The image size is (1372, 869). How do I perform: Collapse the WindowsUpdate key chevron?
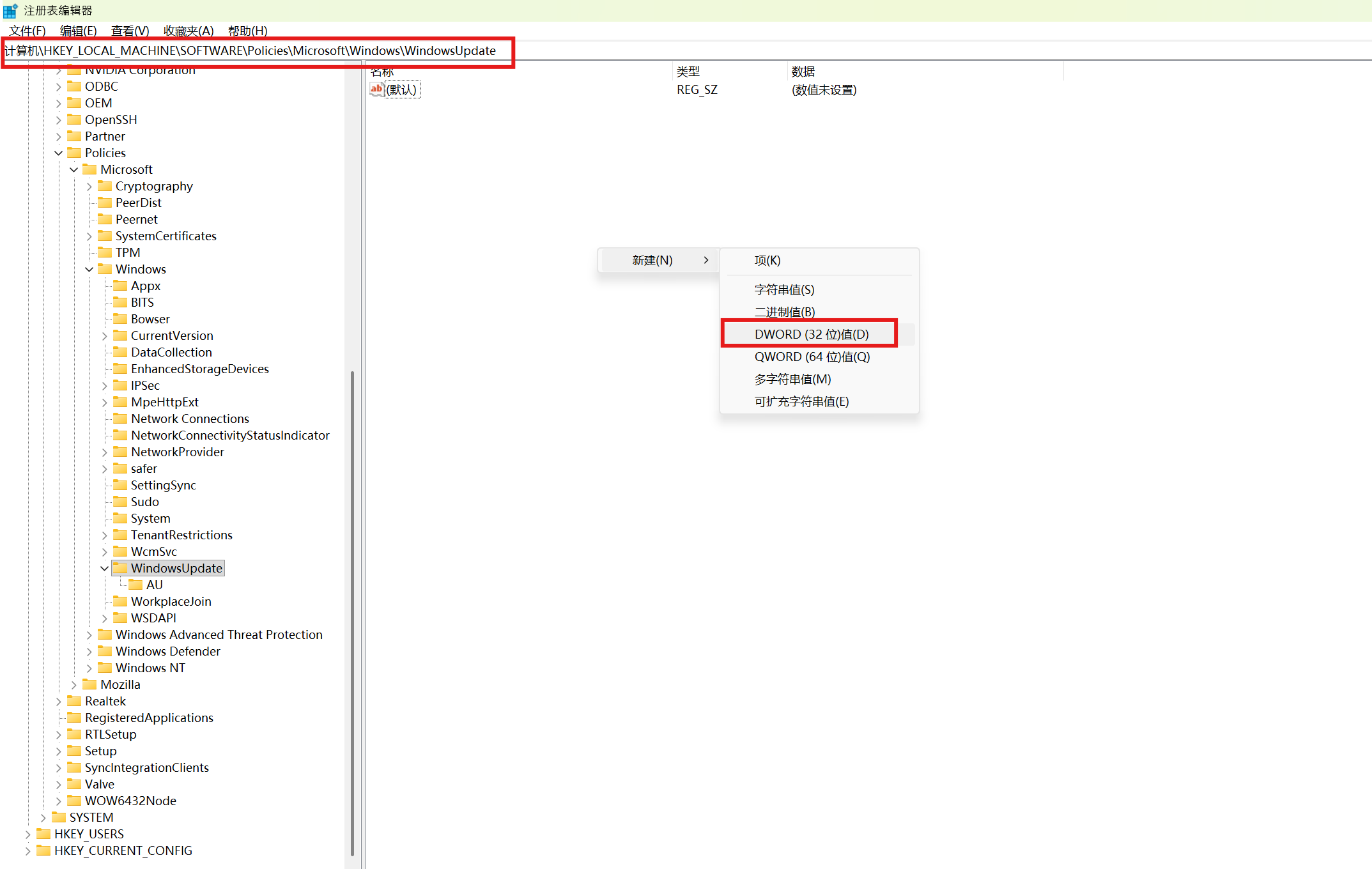tap(105, 568)
